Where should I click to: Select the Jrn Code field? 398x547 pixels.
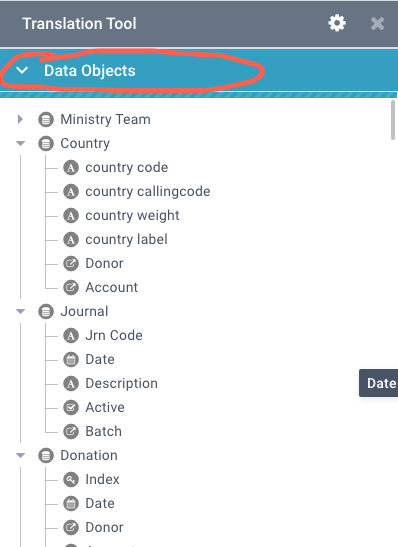114,336
